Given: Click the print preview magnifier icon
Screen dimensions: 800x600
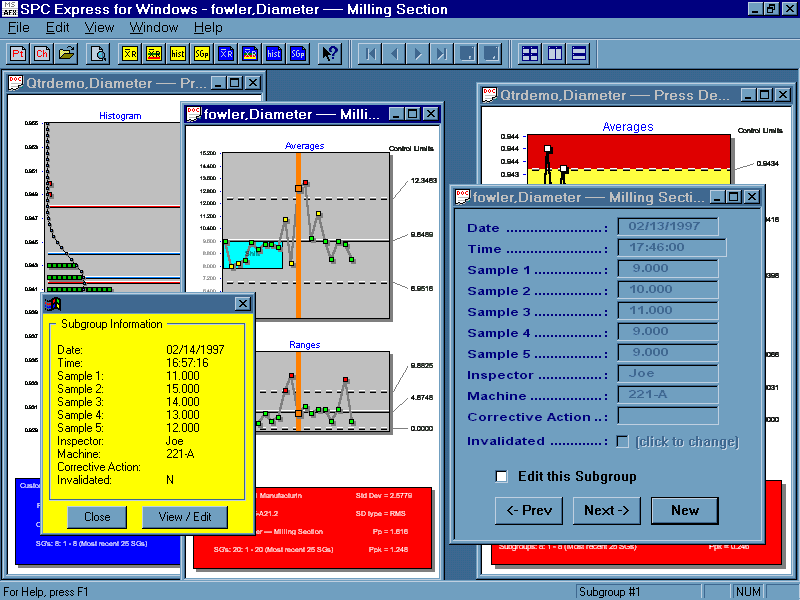Looking at the screenshot, I should point(98,54).
